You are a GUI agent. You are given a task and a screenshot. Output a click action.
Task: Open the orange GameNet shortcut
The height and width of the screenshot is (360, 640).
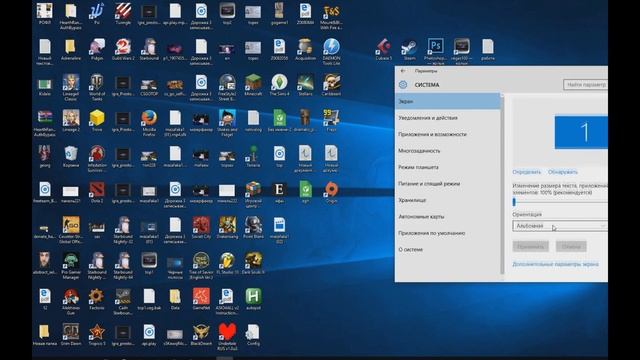201,298
